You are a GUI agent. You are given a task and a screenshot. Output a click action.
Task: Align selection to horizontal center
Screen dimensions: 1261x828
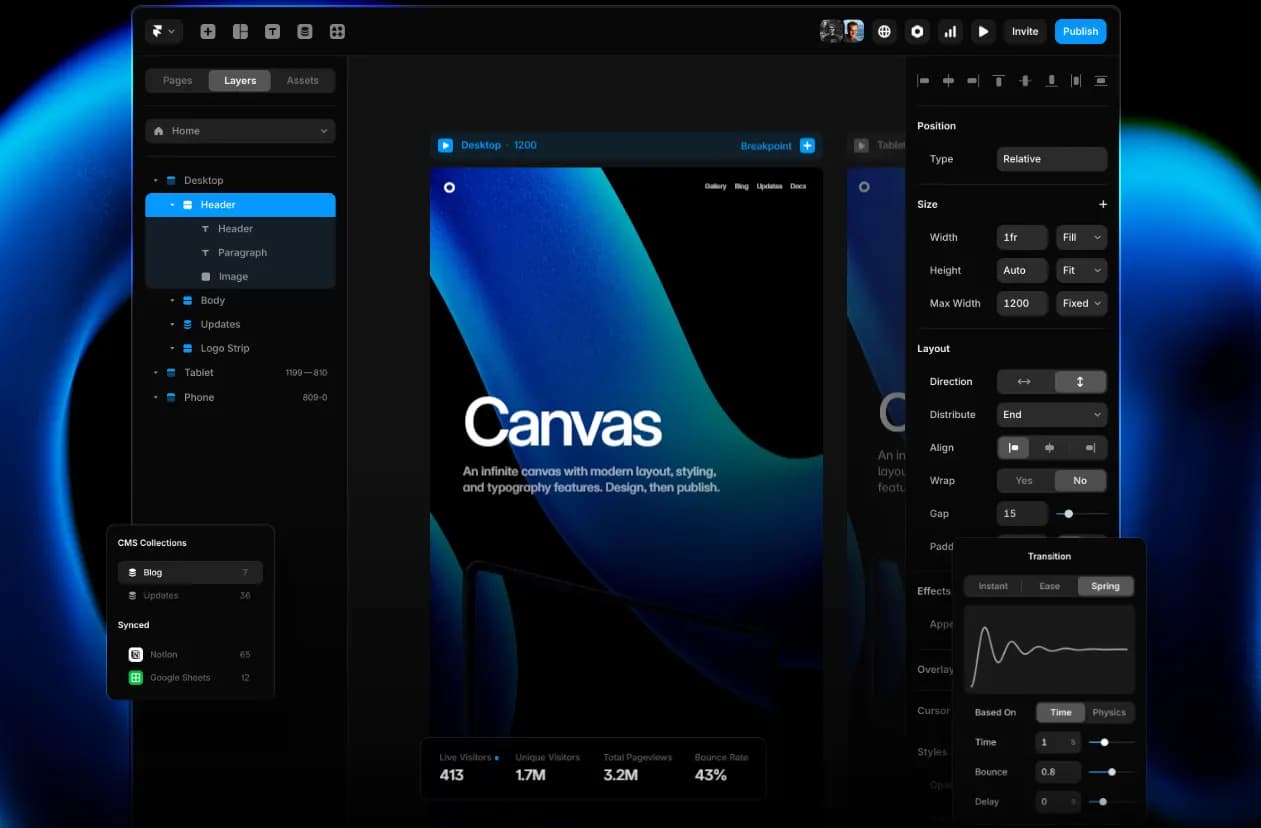click(948, 81)
